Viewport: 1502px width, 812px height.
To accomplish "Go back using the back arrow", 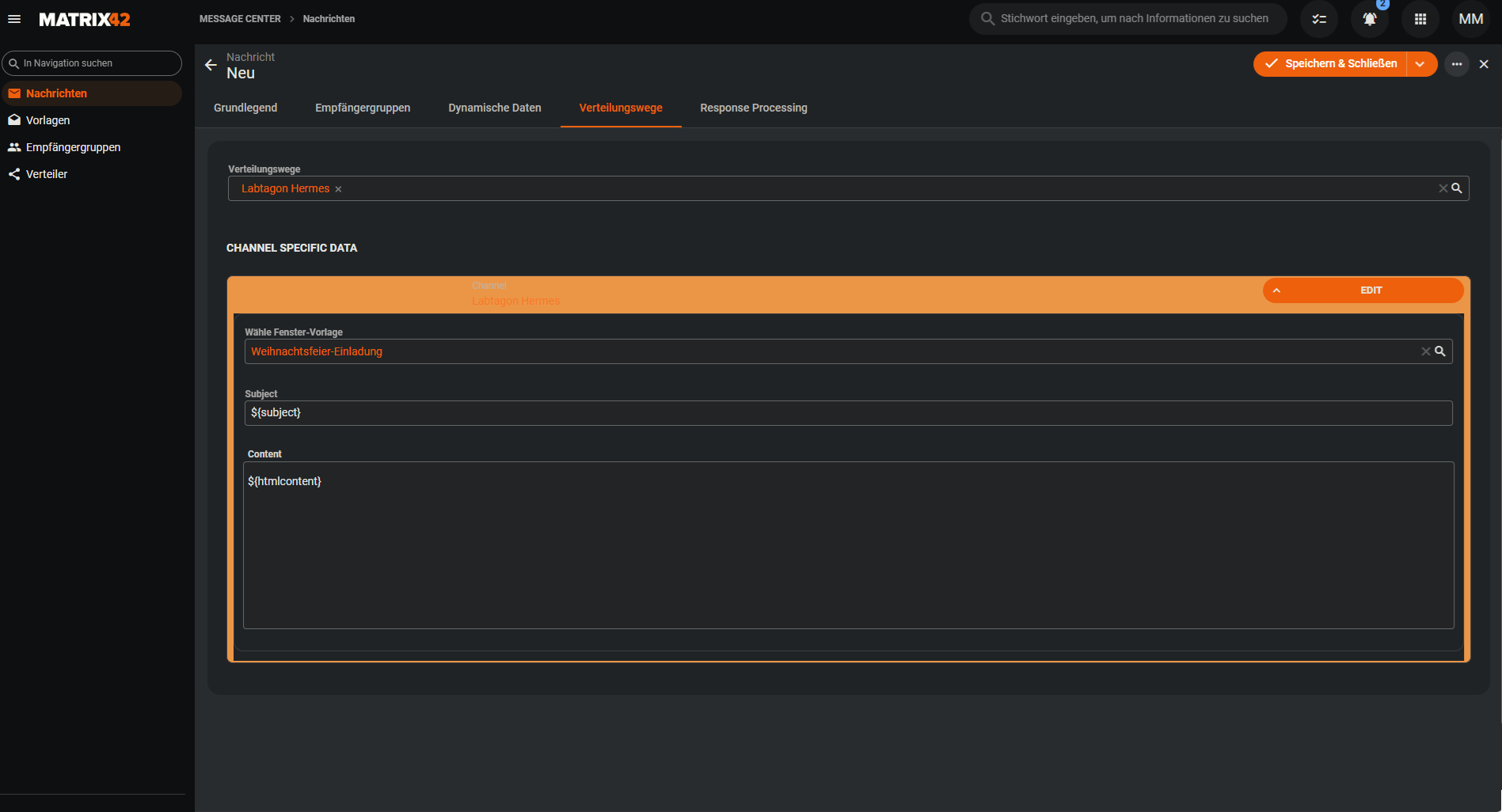I will 211,65.
